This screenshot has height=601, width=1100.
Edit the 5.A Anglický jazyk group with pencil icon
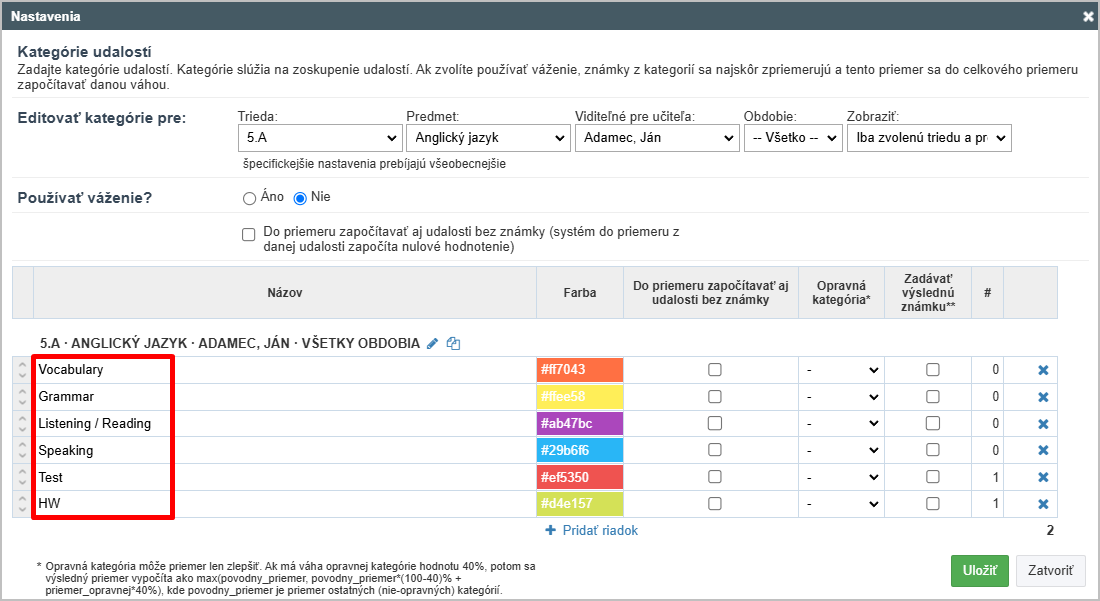pyautogui.click(x=432, y=344)
